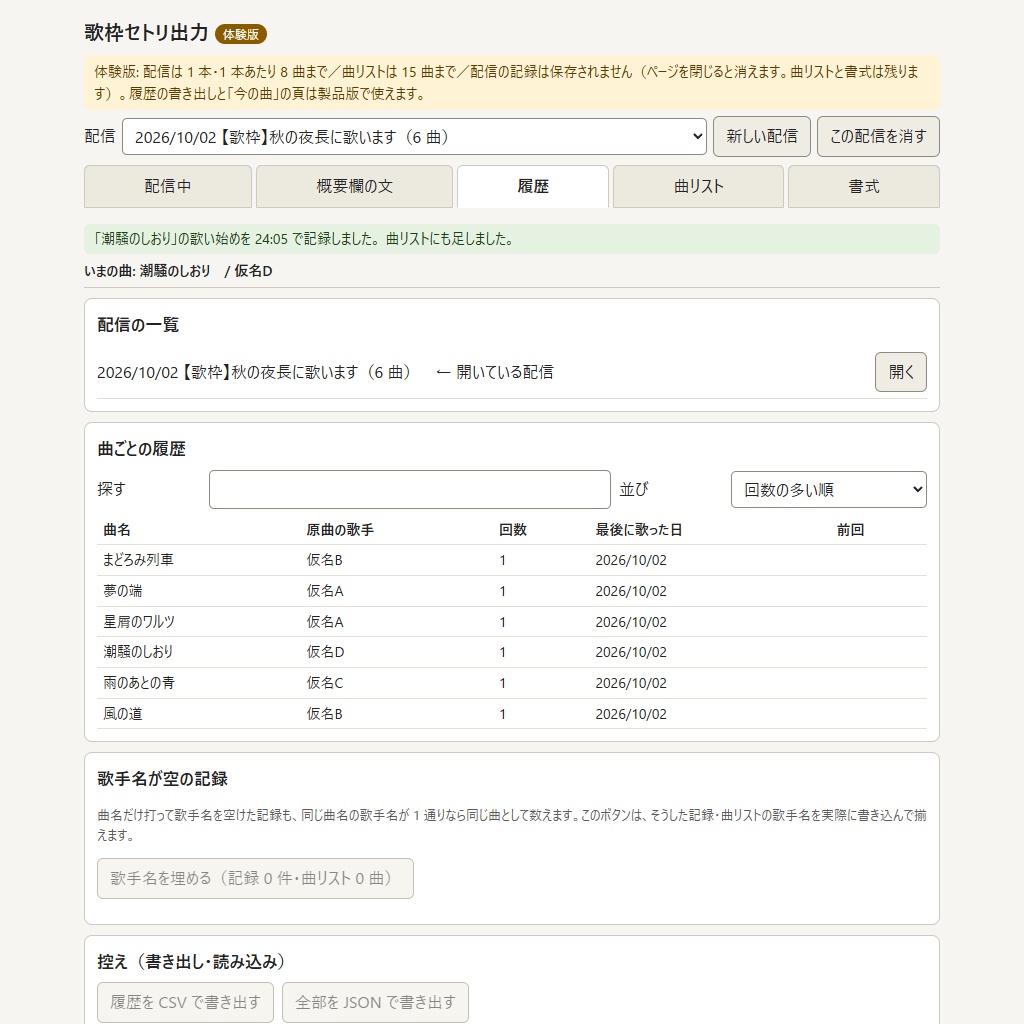This screenshot has height=1024, width=1024.
Task: Select 潮騒のしおり in the history table
Action: pos(512,652)
